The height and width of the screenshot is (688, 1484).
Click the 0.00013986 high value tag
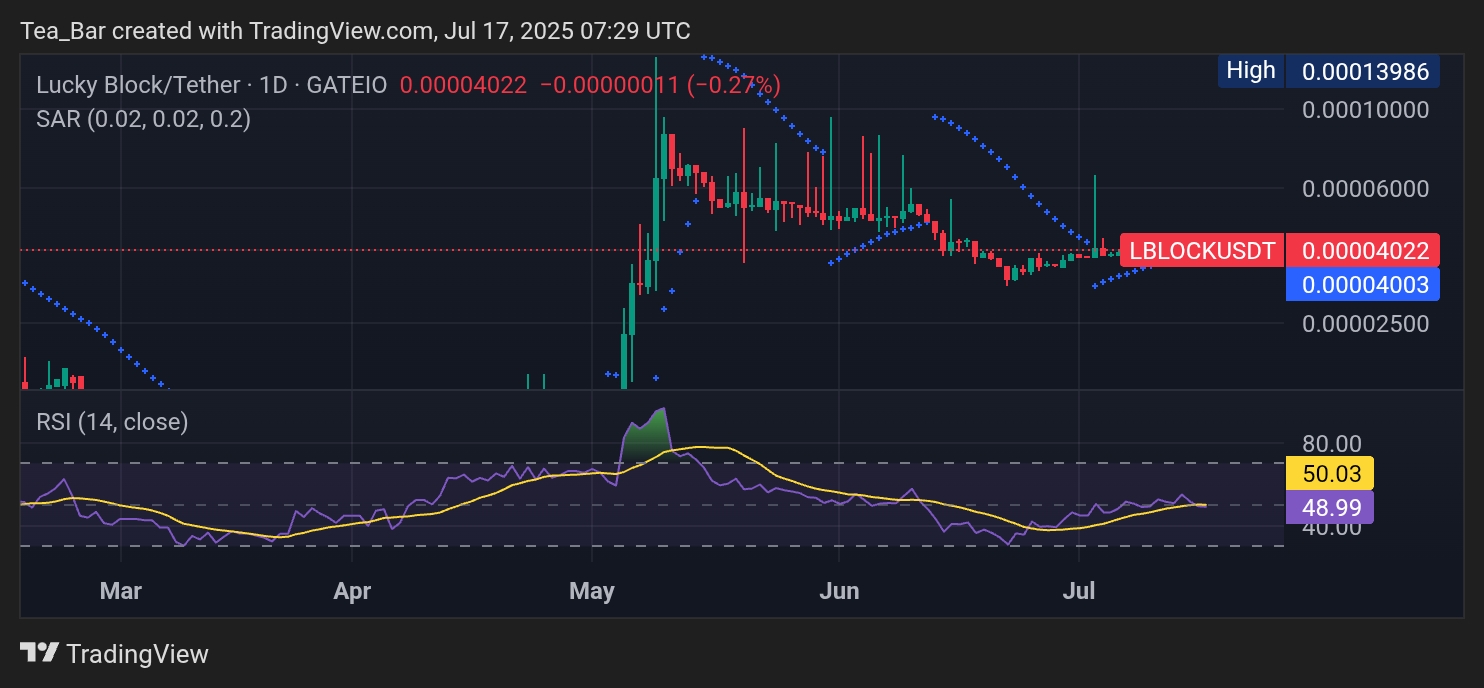coord(1362,70)
